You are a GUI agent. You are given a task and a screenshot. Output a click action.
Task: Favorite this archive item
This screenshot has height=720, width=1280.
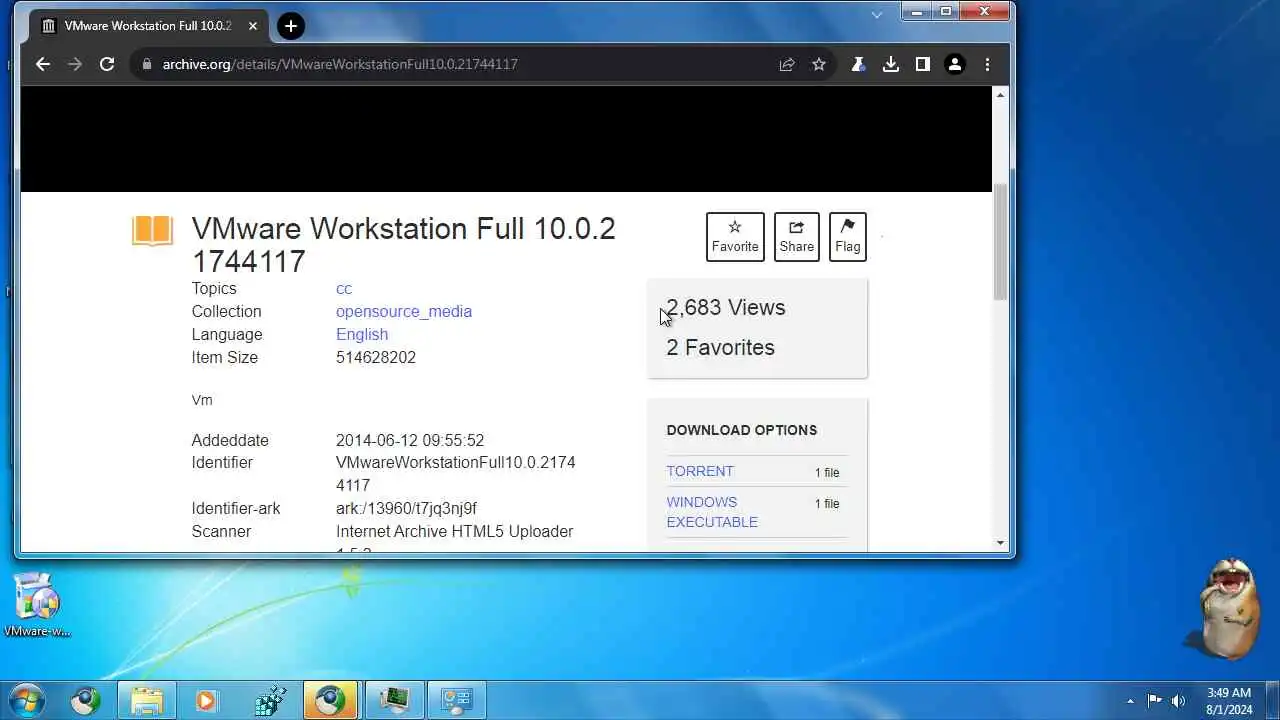pos(735,237)
